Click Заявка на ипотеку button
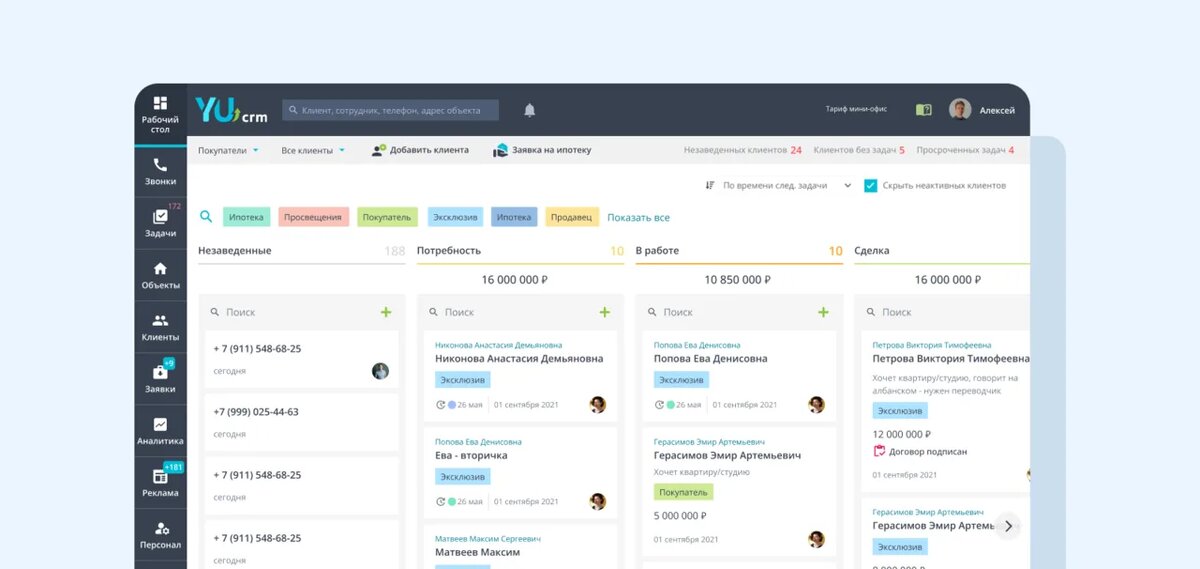The height and width of the screenshot is (569, 1200). pos(542,150)
